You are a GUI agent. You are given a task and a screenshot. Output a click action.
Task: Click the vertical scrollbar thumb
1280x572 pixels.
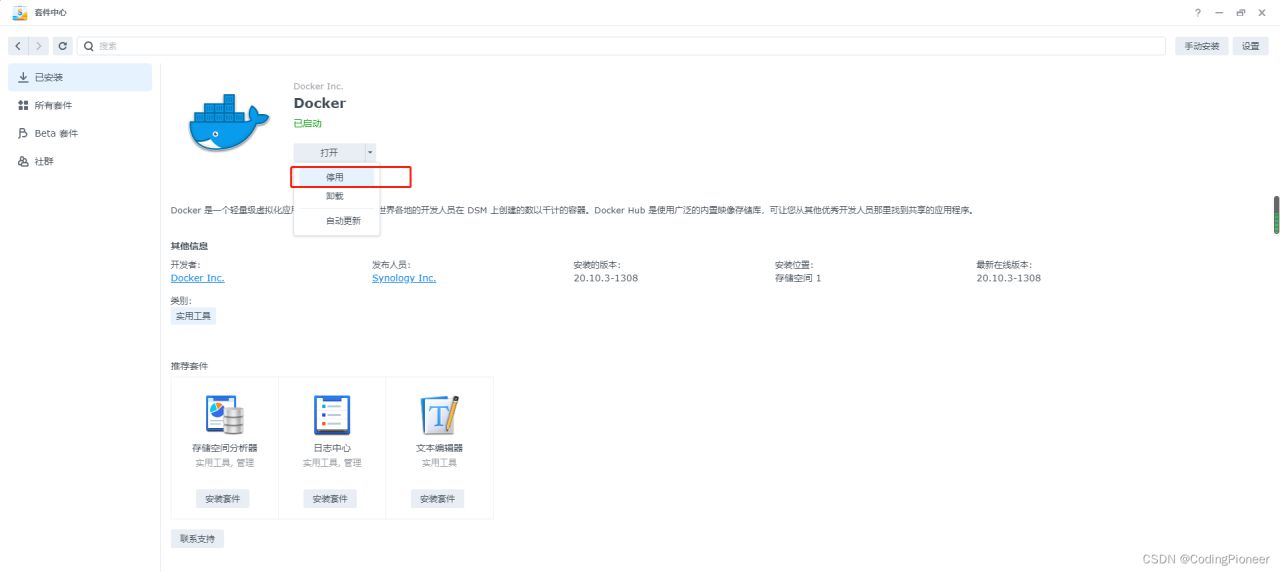point(1276,215)
